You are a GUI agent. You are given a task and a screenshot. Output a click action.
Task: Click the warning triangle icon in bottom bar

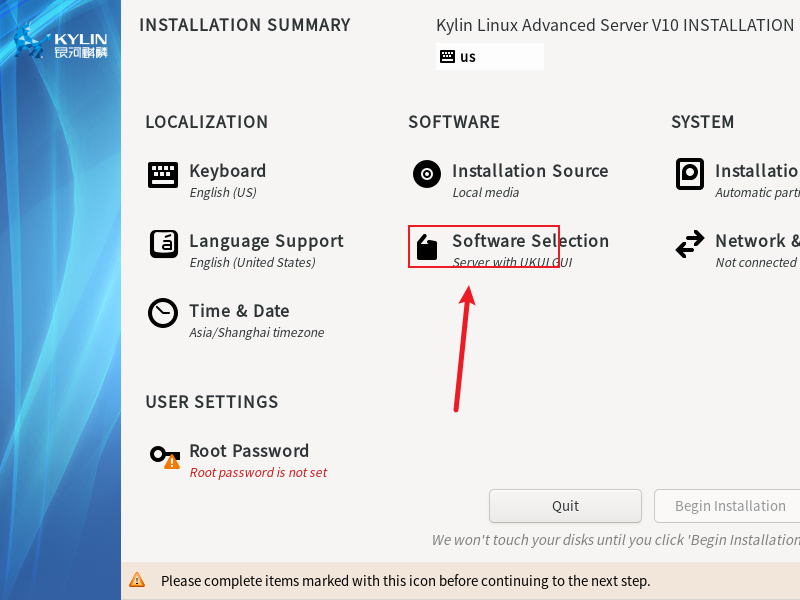[x=137, y=580]
